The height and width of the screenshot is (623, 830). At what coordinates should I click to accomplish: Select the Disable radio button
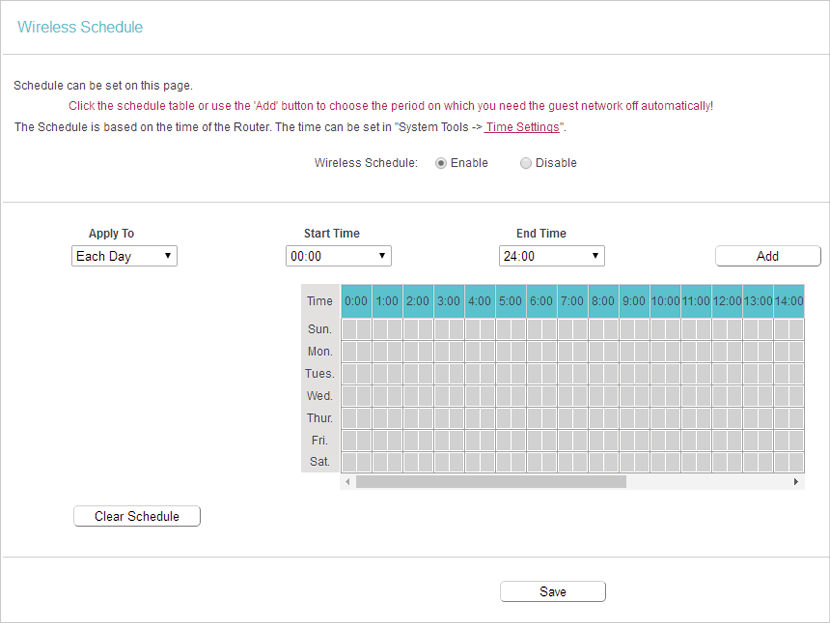point(525,163)
